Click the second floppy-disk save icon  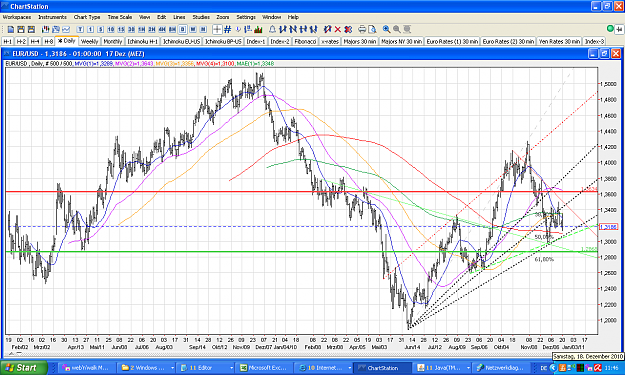click(31, 29)
